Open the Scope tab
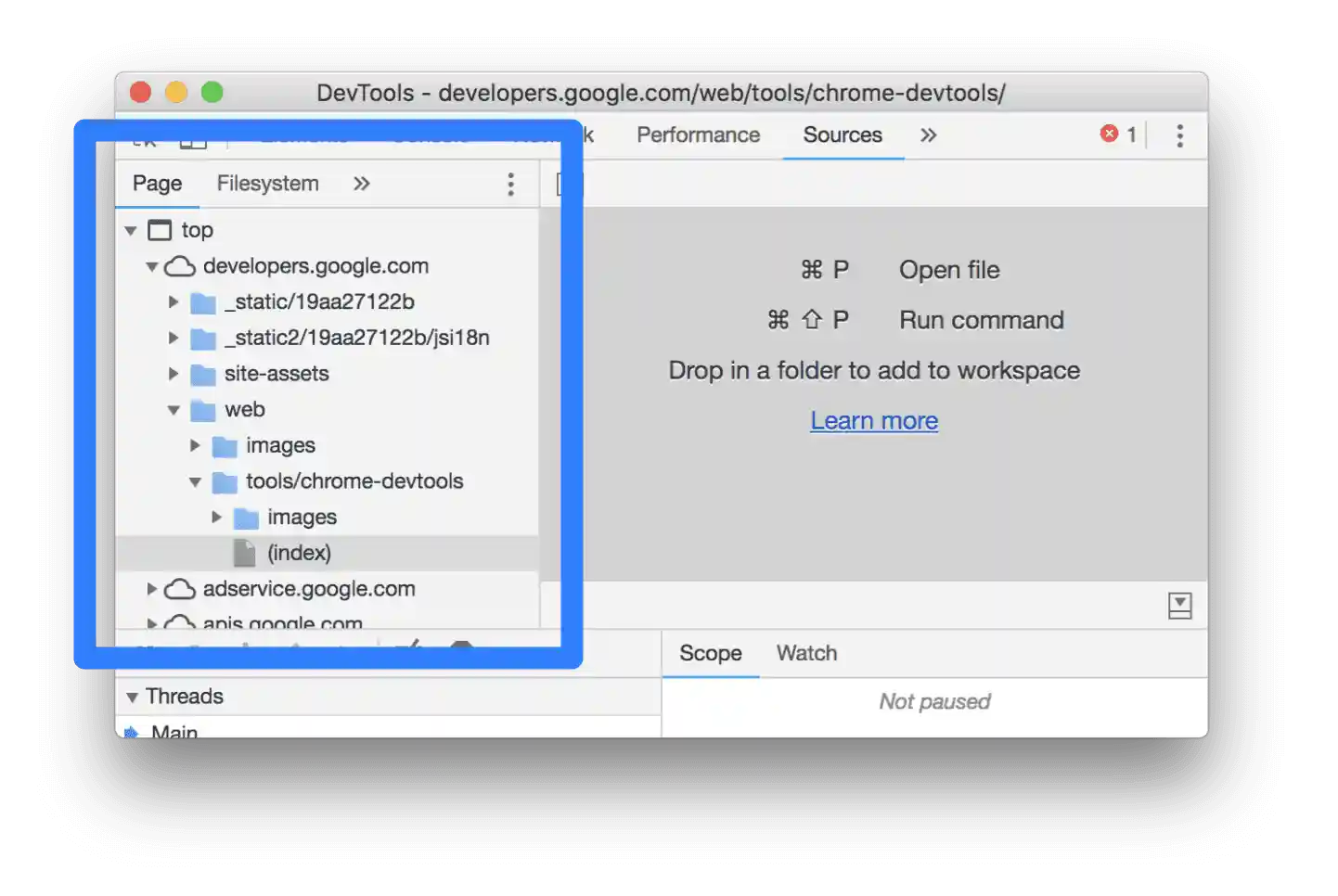This screenshot has height=896, width=1338. click(711, 654)
